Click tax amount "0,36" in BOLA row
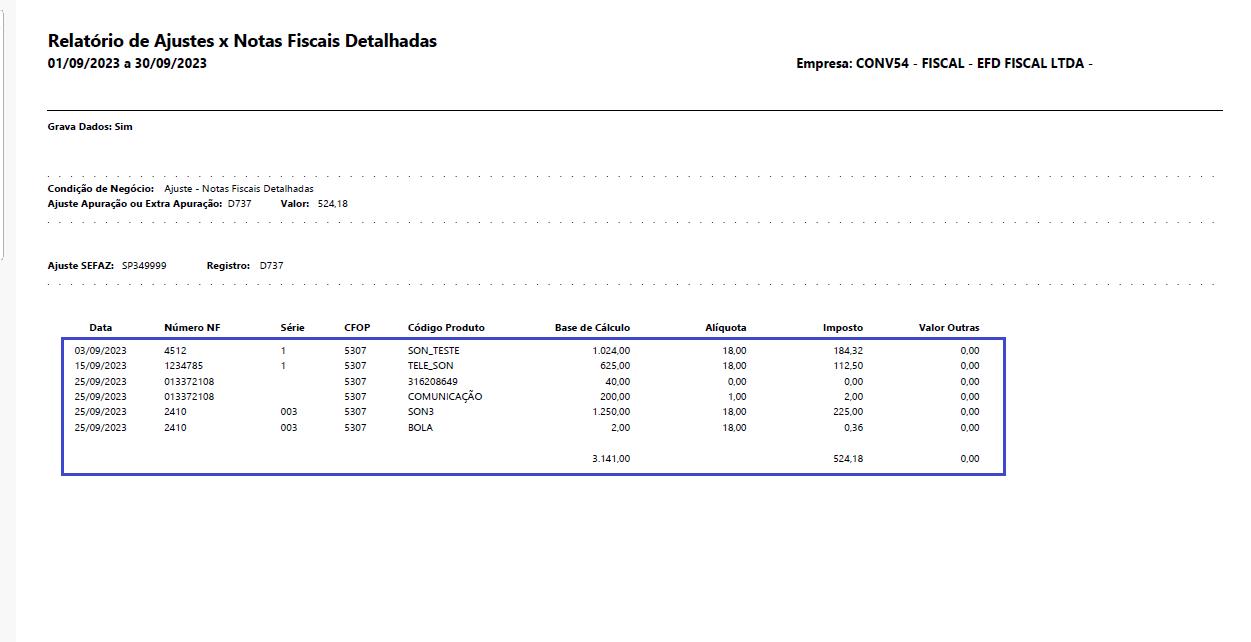Screen dimensions: 1251x642 click(x=852, y=427)
